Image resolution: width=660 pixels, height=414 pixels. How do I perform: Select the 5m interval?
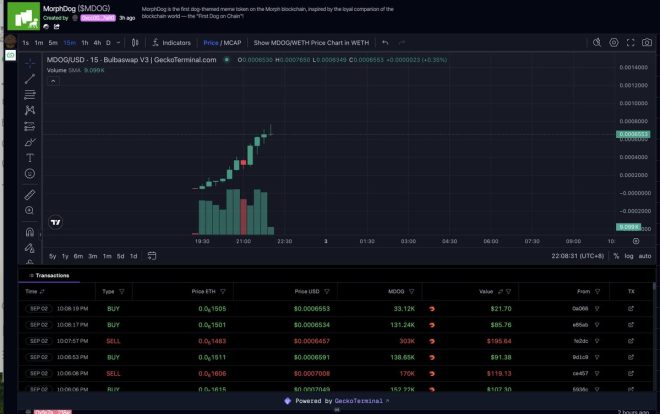(x=53, y=42)
